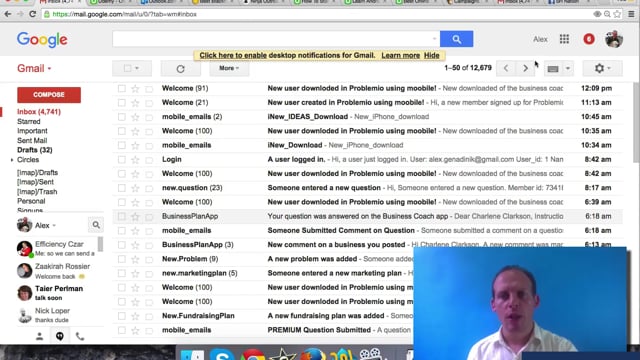Reload the browser page
640x360 pixels.
[33, 14]
